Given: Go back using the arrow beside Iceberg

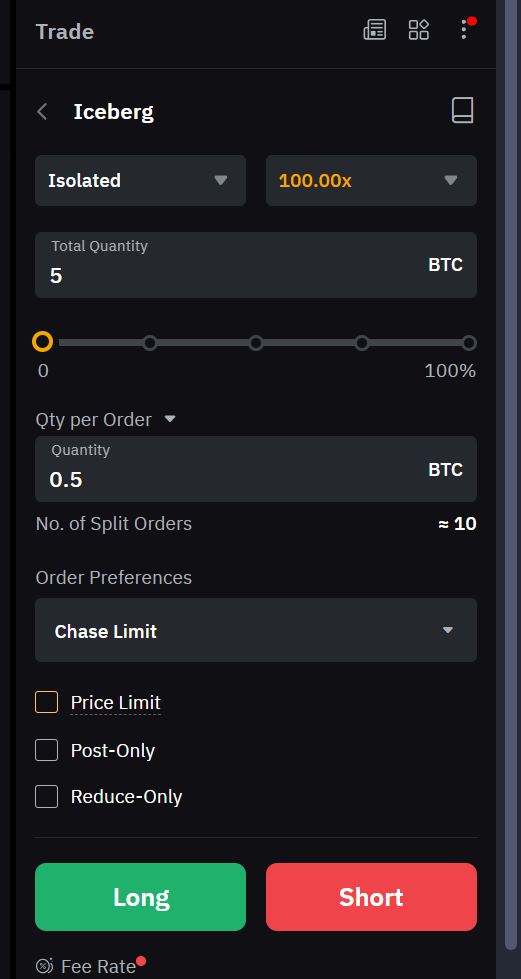Looking at the screenshot, I should click(x=42, y=112).
